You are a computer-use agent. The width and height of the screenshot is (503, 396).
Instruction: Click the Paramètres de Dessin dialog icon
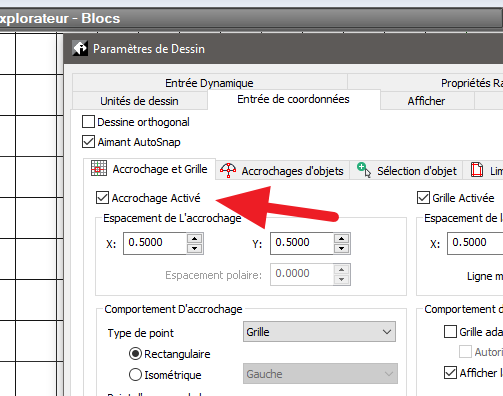tap(80, 48)
